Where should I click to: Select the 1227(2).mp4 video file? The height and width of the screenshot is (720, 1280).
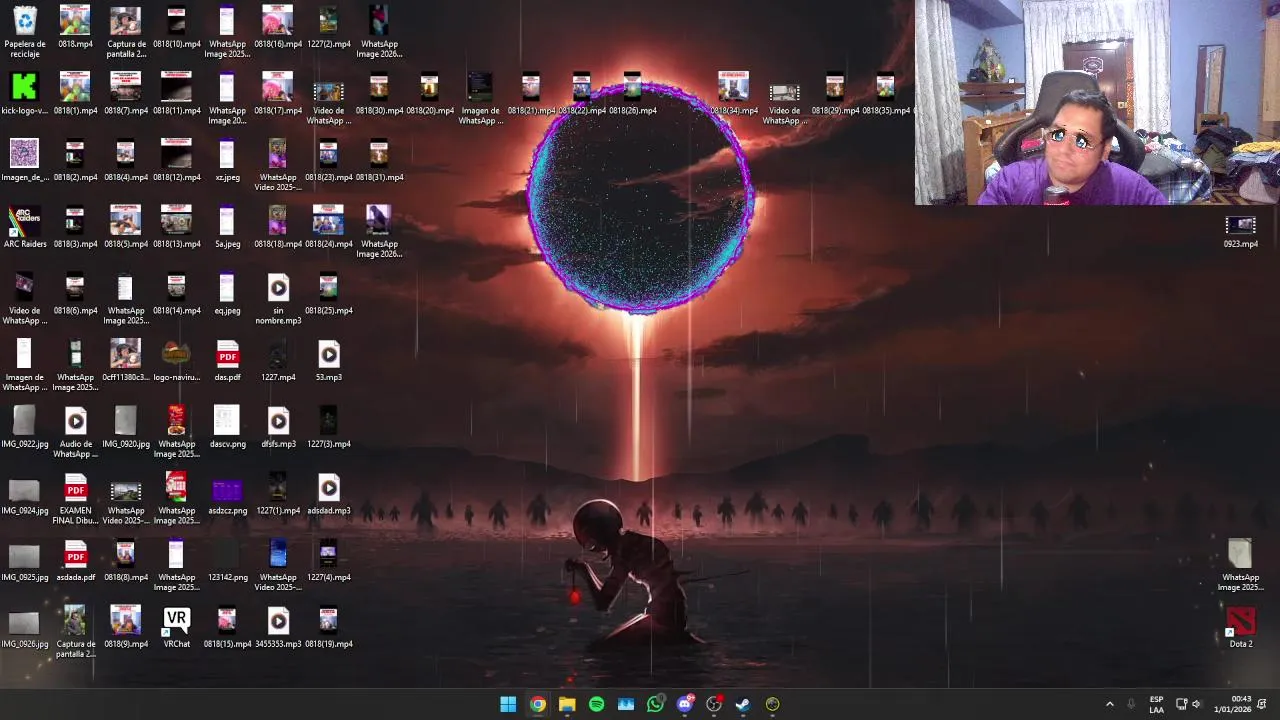point(329,26)
